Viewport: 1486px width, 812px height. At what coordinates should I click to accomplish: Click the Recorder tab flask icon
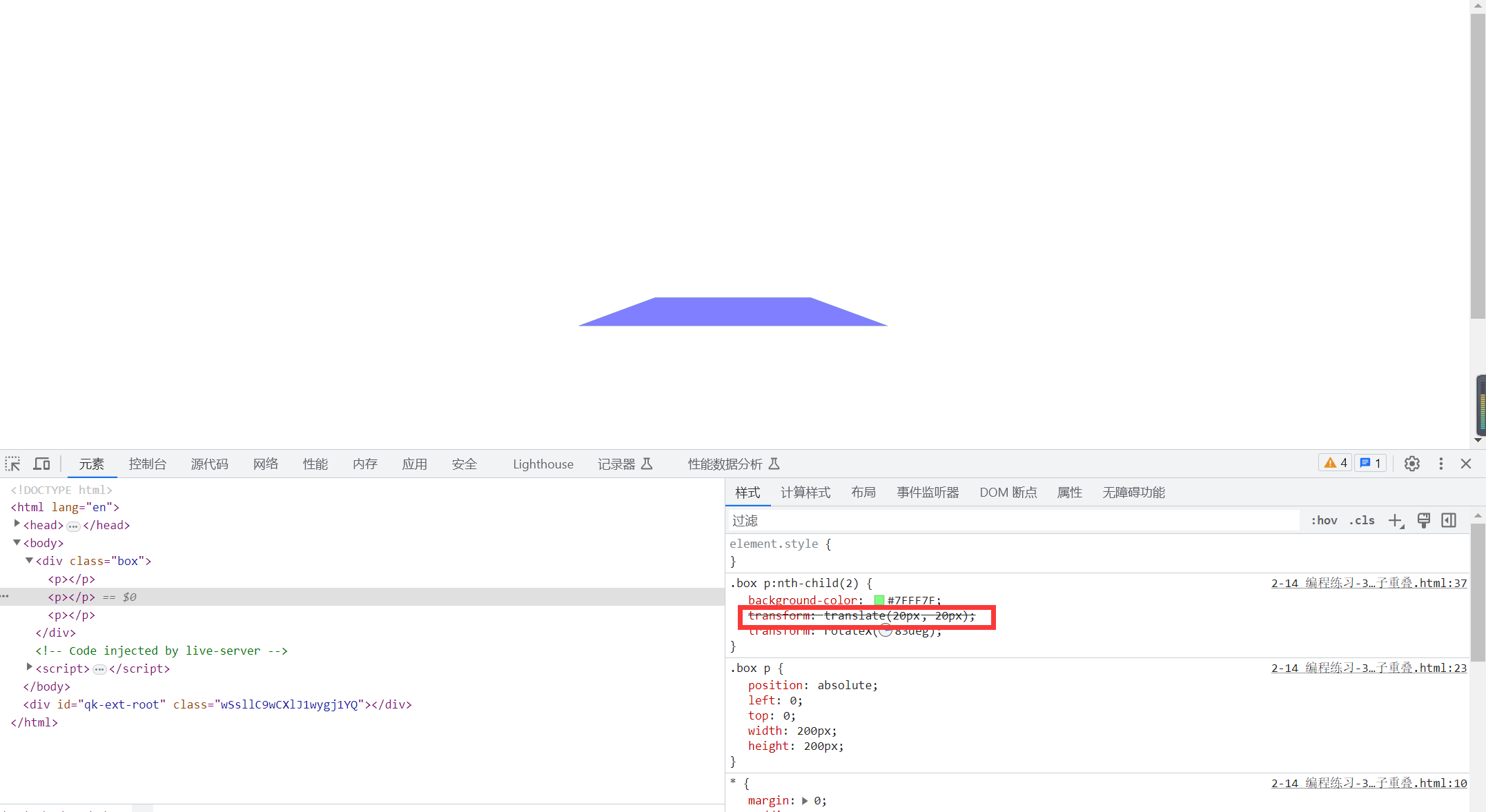(x=647, y=464)
